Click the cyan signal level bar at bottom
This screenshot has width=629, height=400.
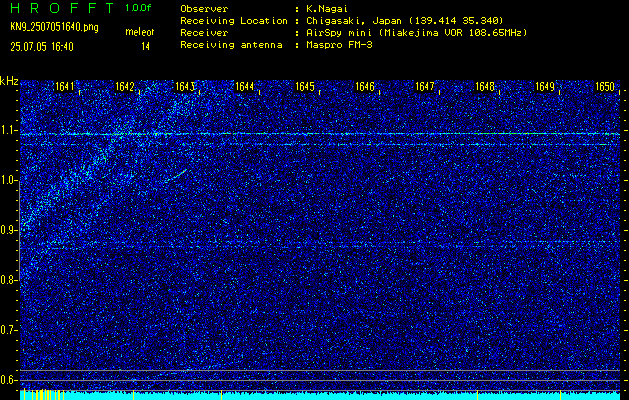[320, 396]
